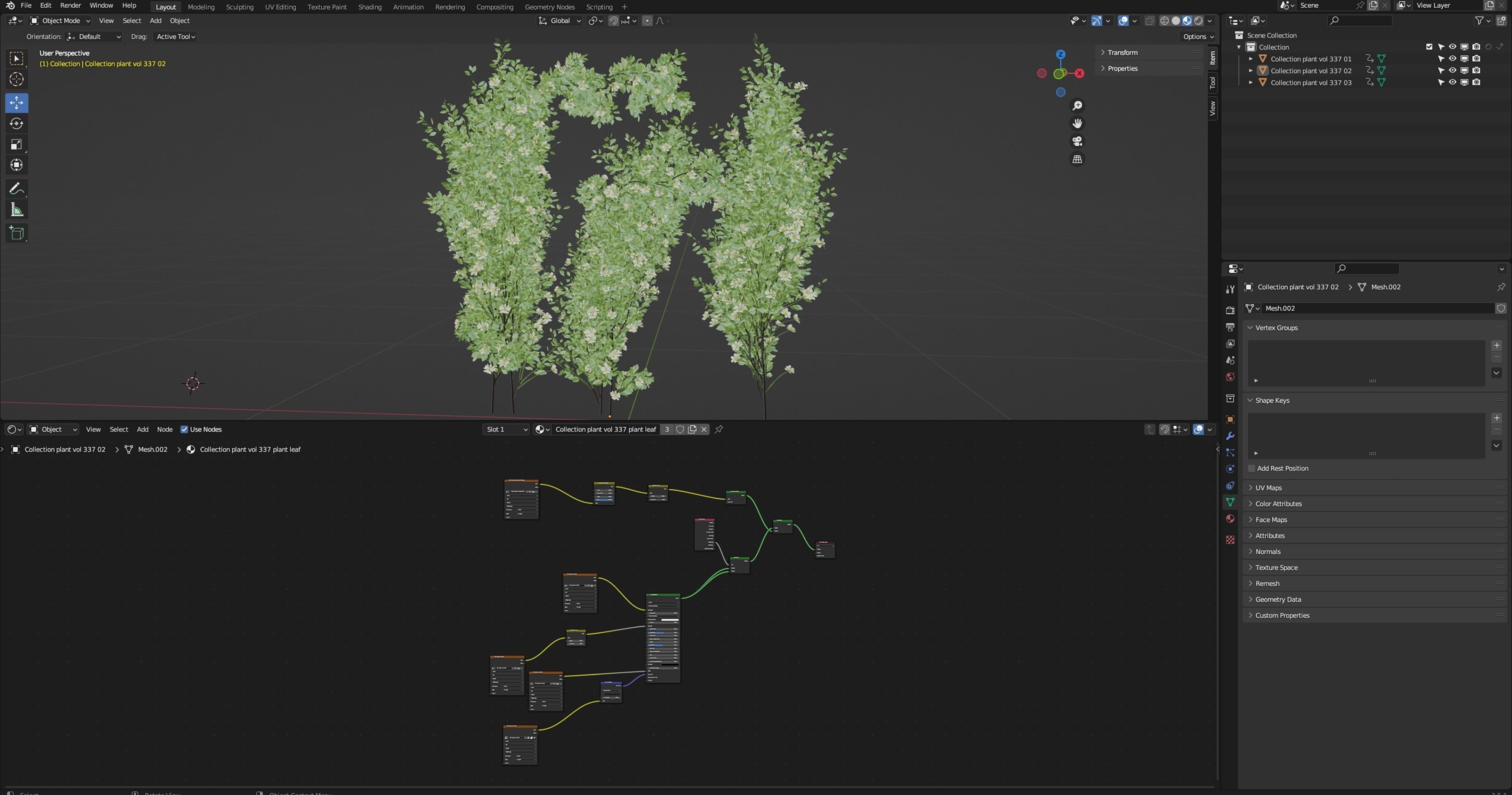This screenshot has height=795, width=1512.
Task: Expand the UV Maps panel
Action: point(1268,488)
